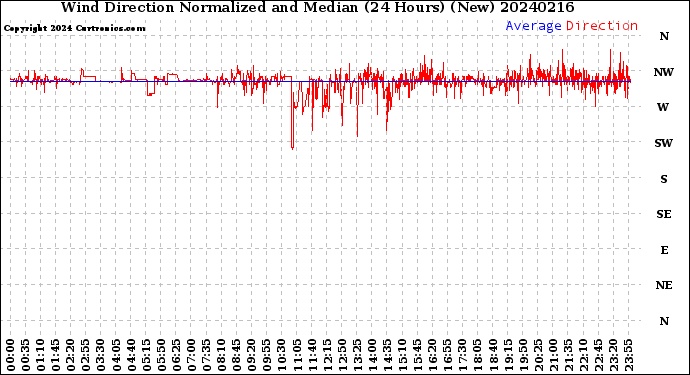Viewport: 690px width, 375px height.
Task: Click the 20:25 time label
Action: coord(539,355)
